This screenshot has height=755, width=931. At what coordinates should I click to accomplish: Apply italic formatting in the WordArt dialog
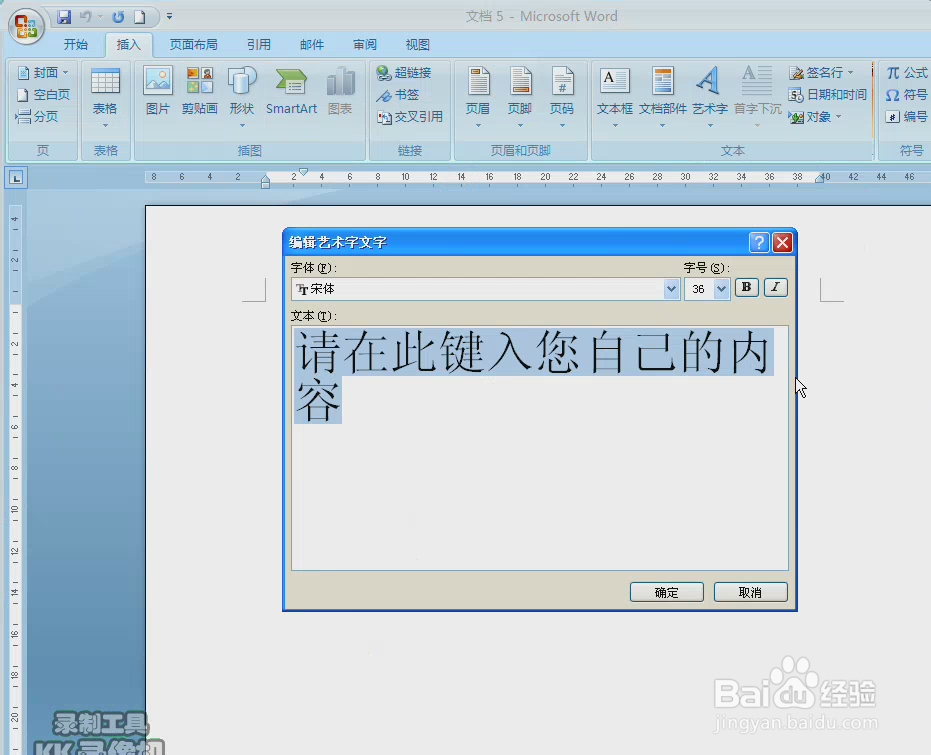coord(775,288)
